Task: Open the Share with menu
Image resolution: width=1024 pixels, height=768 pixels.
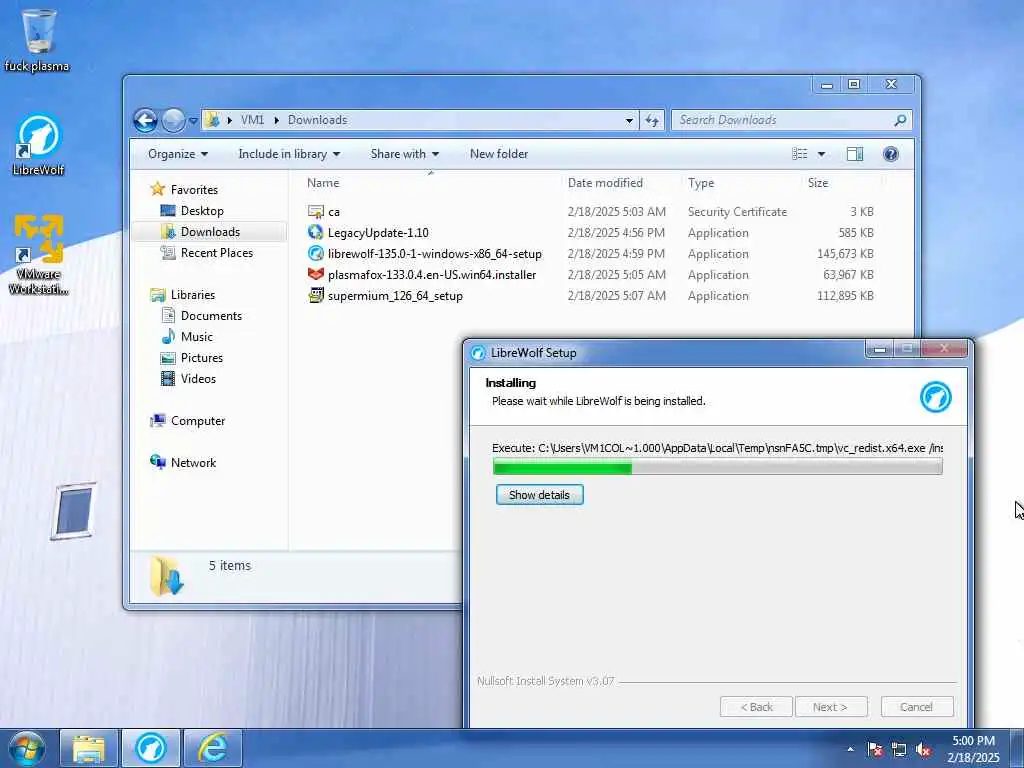Action: (x=405, y=154)
